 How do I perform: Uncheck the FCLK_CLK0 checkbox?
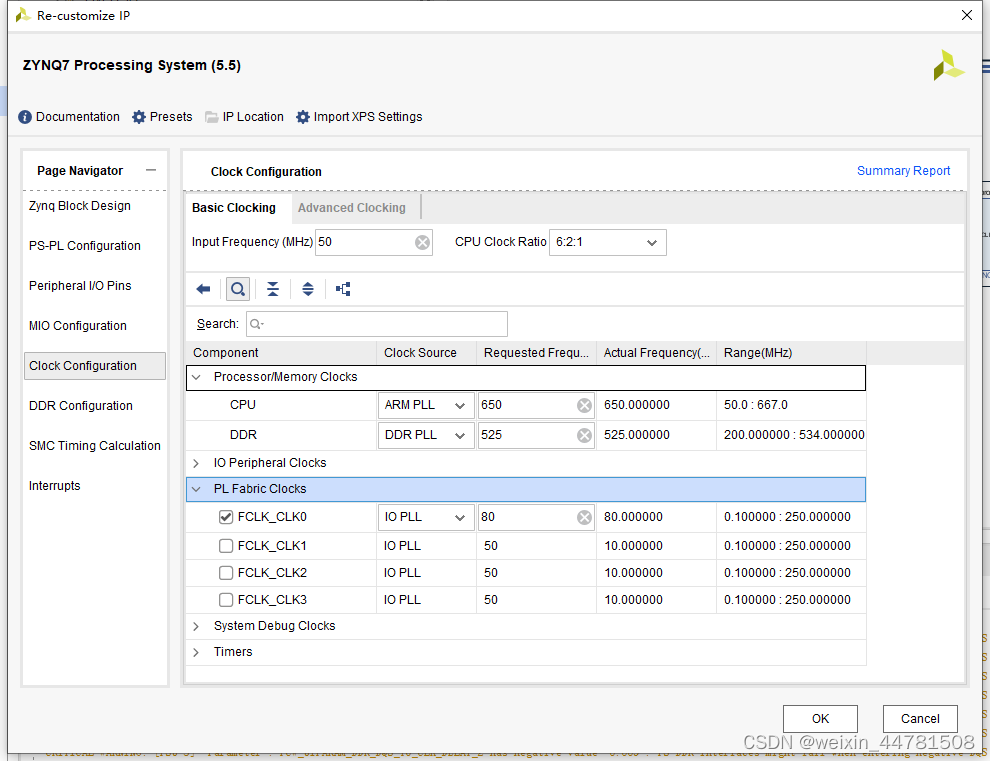(226, 517)
